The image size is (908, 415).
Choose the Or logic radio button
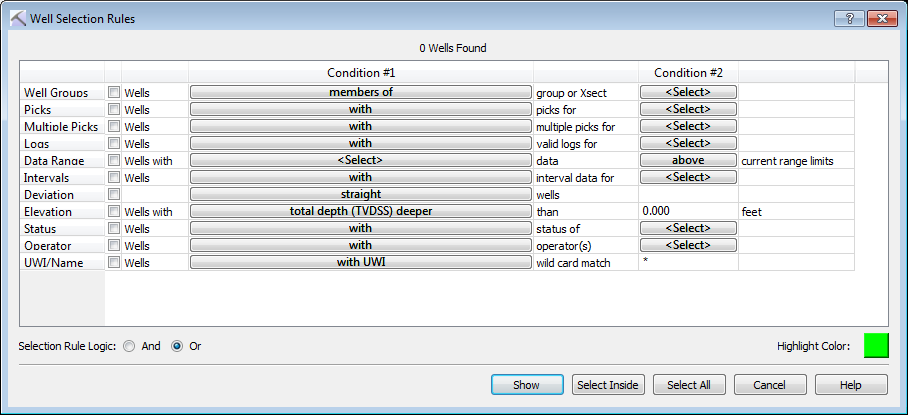(178, 346)
